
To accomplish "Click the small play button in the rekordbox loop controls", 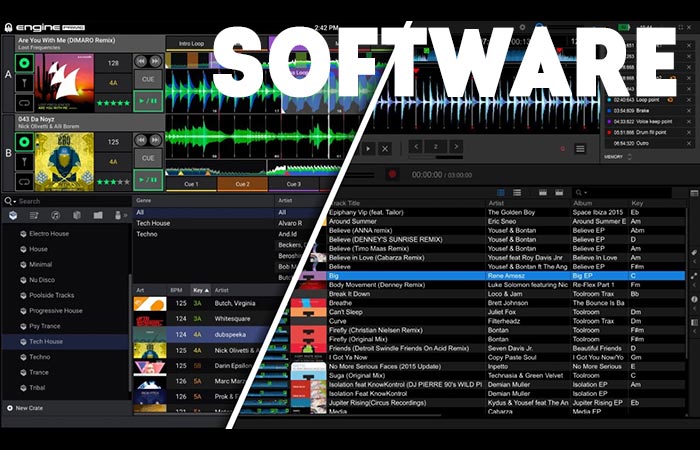I will pos(368,149).
